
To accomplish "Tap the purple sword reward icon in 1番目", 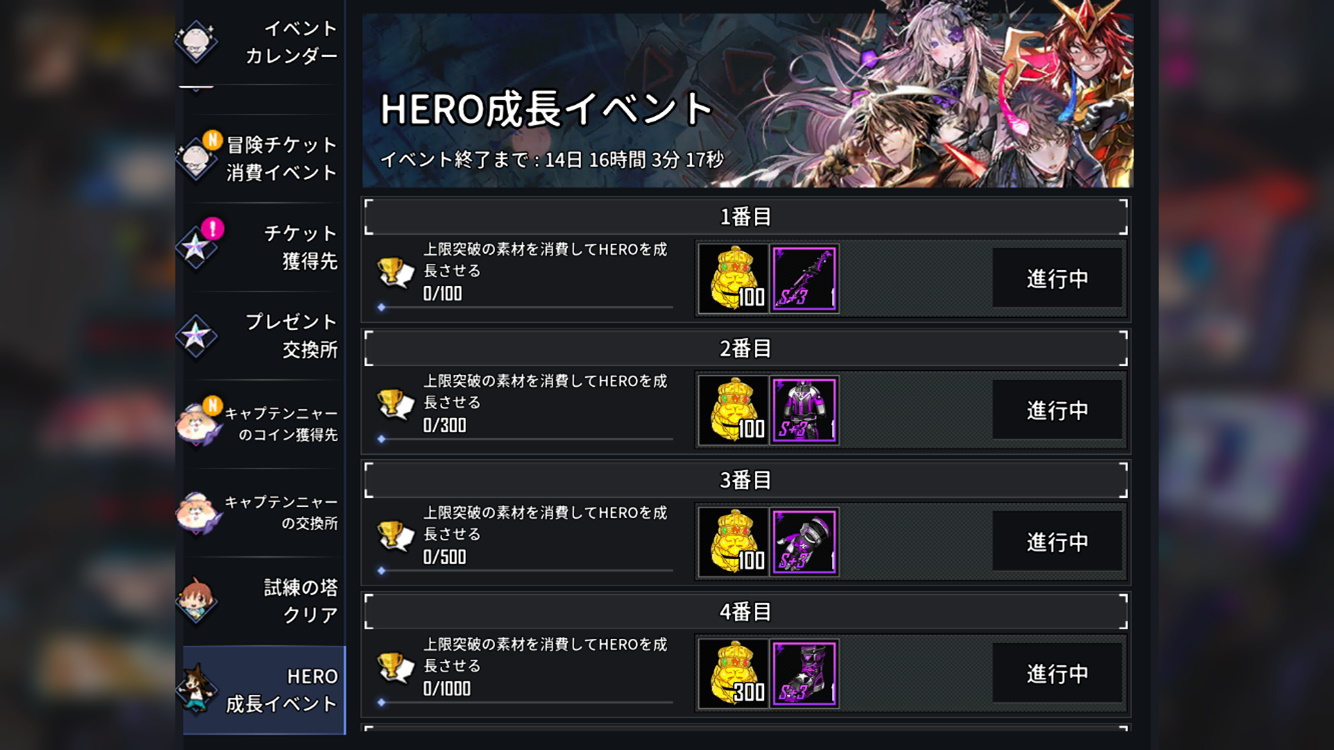I will pyautogui.click(x=804, y=278).
